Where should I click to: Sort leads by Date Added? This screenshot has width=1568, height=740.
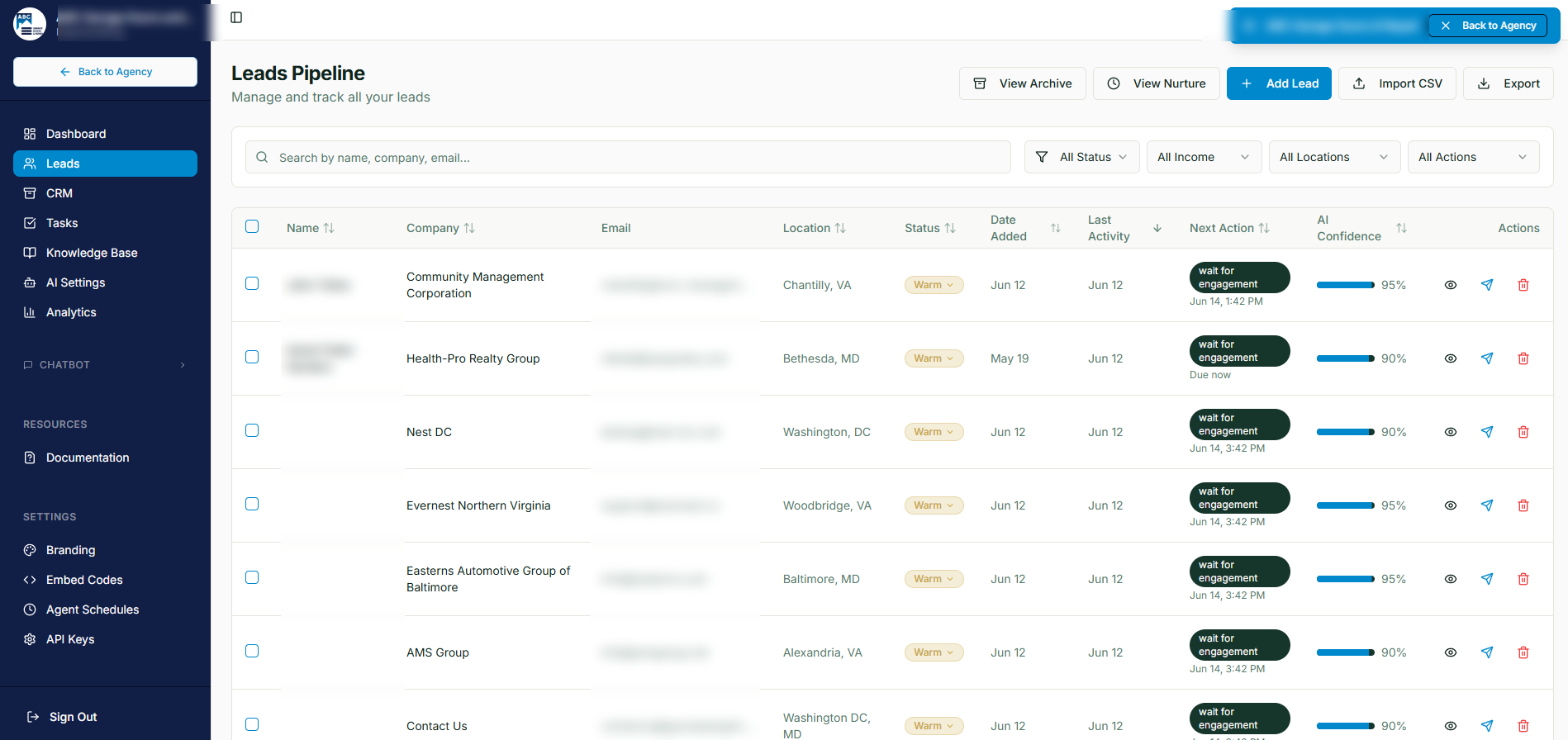pyautogui.click(x=1056, y=228)
